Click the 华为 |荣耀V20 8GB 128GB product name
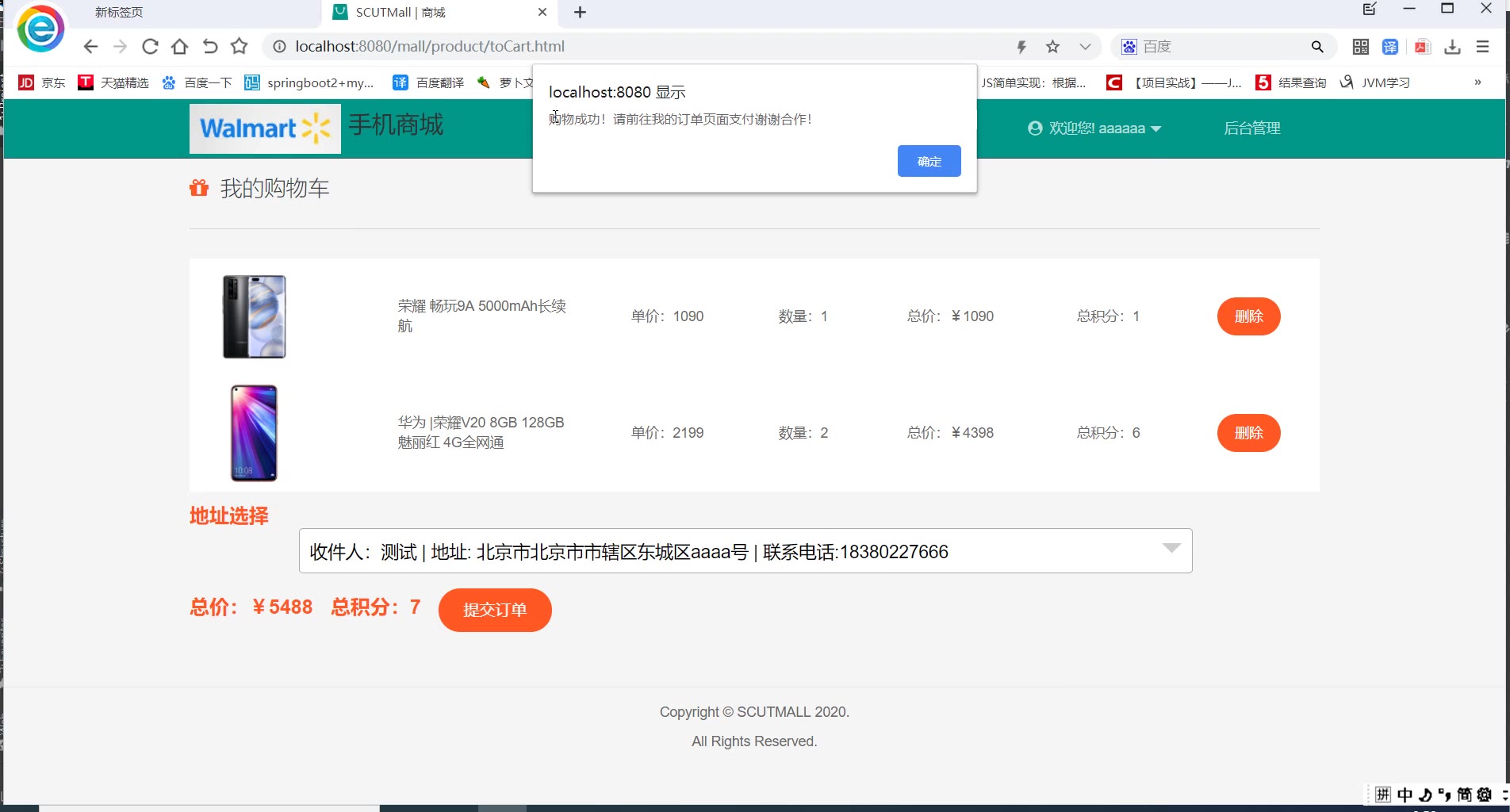 point(481,432)
